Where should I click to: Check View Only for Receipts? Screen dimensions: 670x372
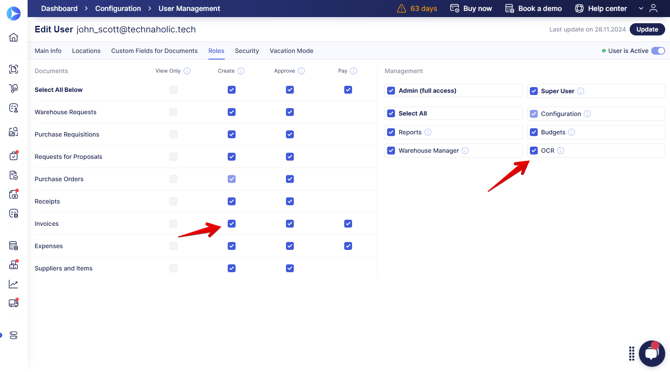pos(173,201)
